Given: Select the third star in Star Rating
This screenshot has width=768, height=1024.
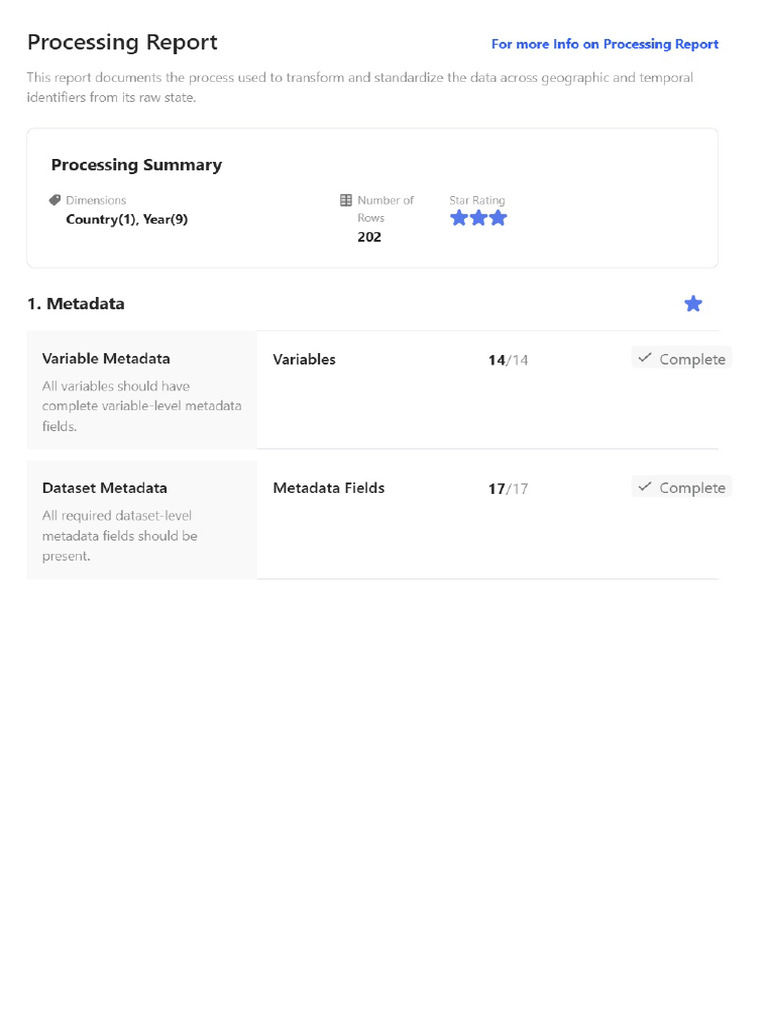Looking at the screenshot, I should tap(498, 218).
